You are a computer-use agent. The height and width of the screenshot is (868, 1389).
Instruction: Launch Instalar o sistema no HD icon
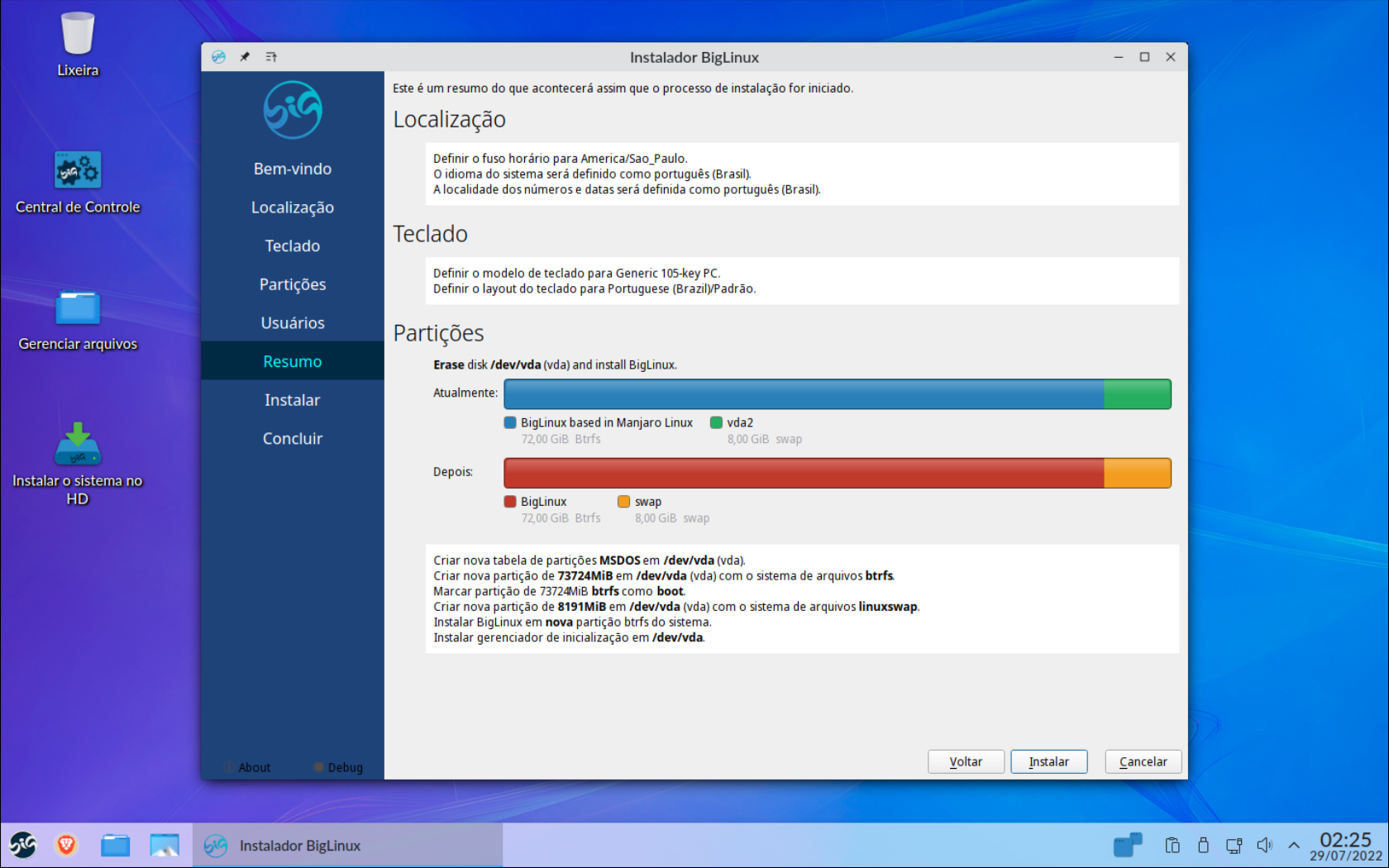coord(78,444)
